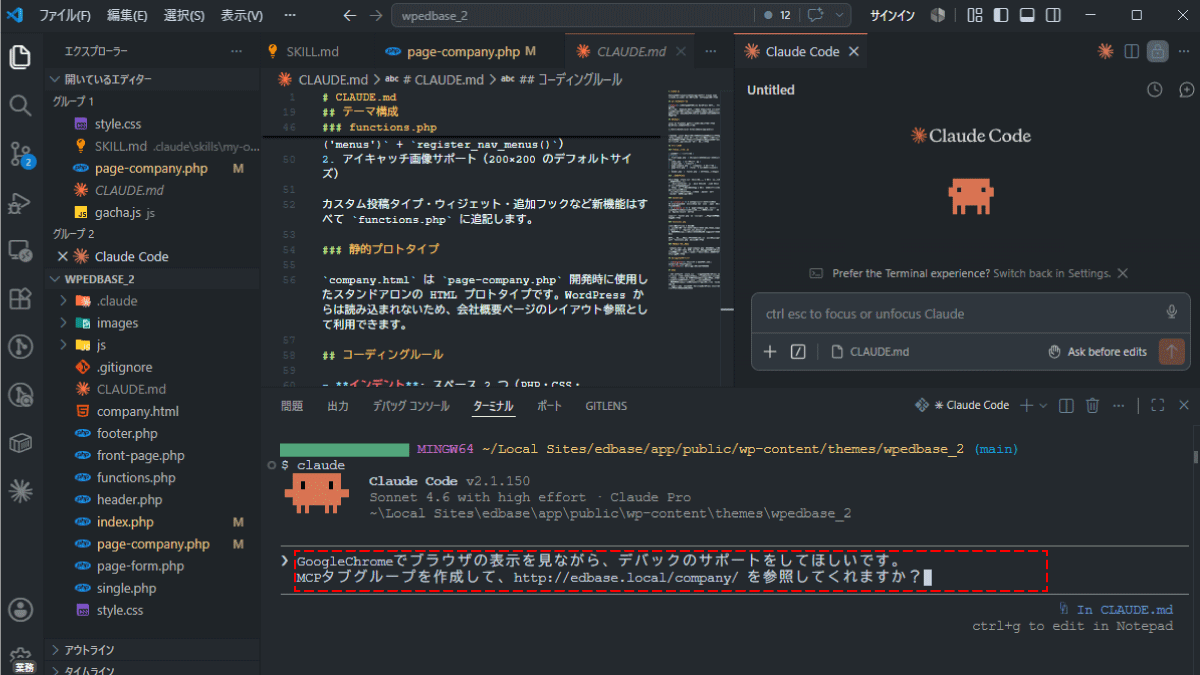
Task: Click the サインイン button
Action: click(x=891, y=15)
